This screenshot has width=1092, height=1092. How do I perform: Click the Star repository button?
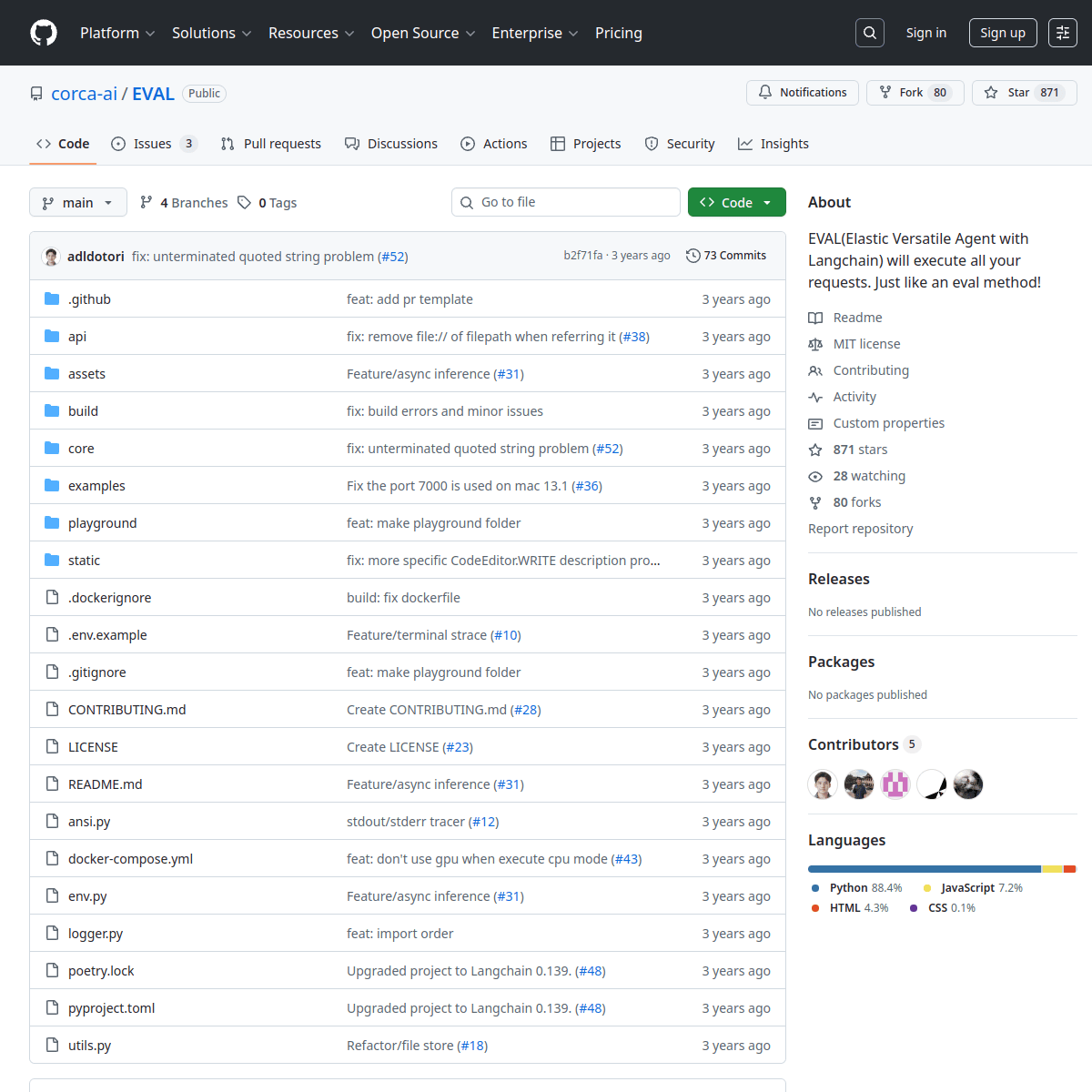point(1024,93)
